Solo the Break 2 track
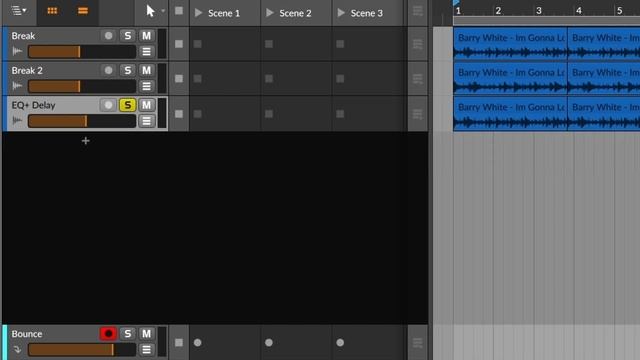Screen dimensions: 640x360 127,70
